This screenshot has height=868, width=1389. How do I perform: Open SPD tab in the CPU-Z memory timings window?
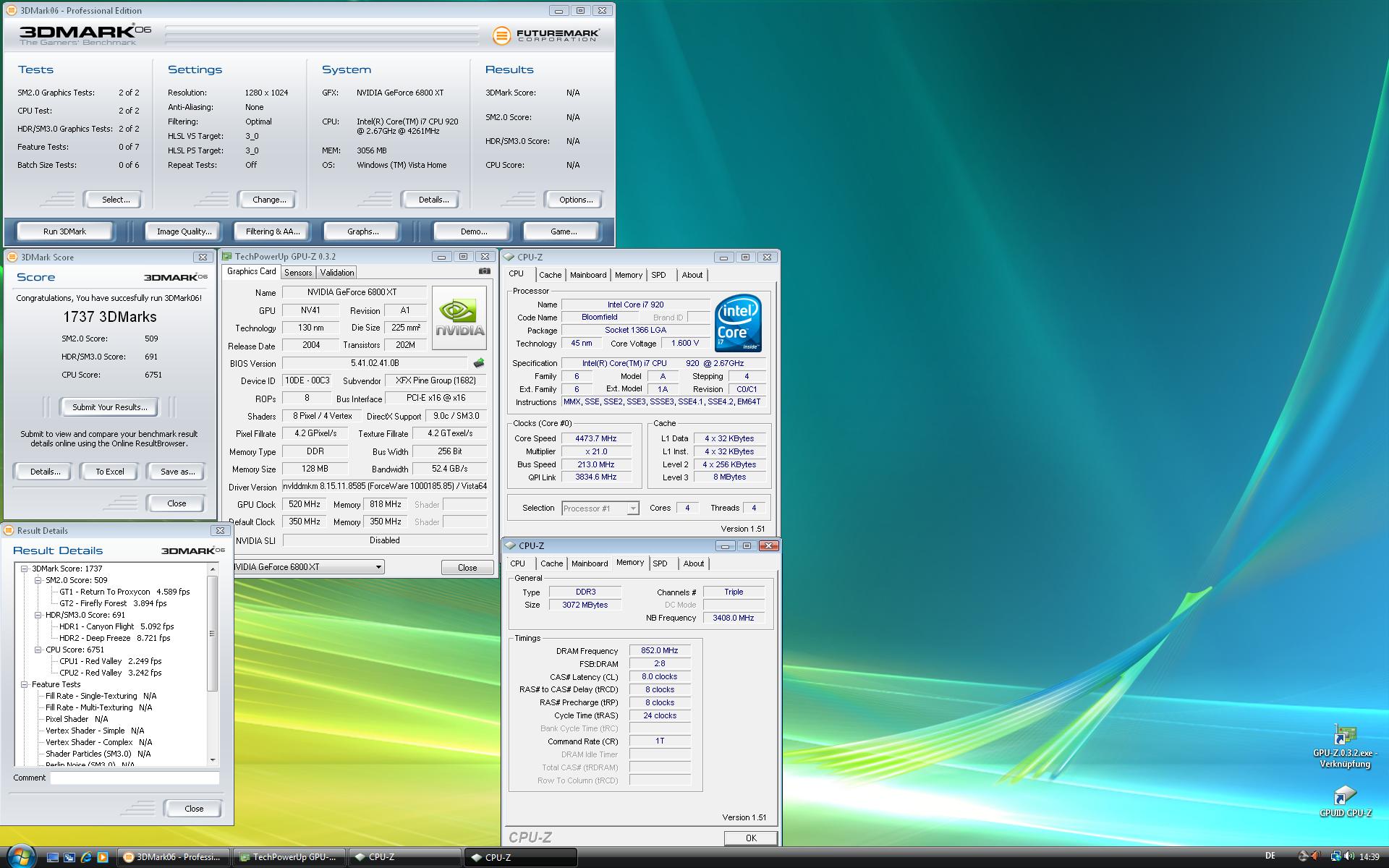click(x=660, y=563)
